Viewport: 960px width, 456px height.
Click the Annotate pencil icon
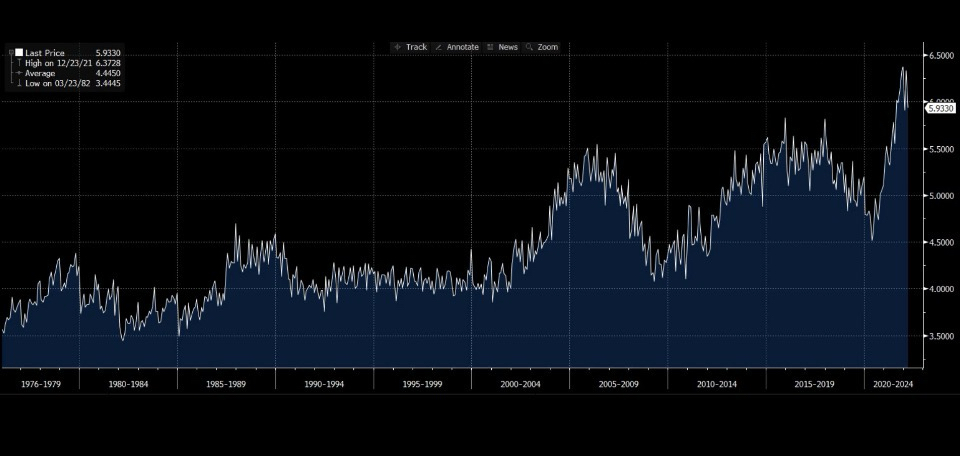click(x=439, y=47)
